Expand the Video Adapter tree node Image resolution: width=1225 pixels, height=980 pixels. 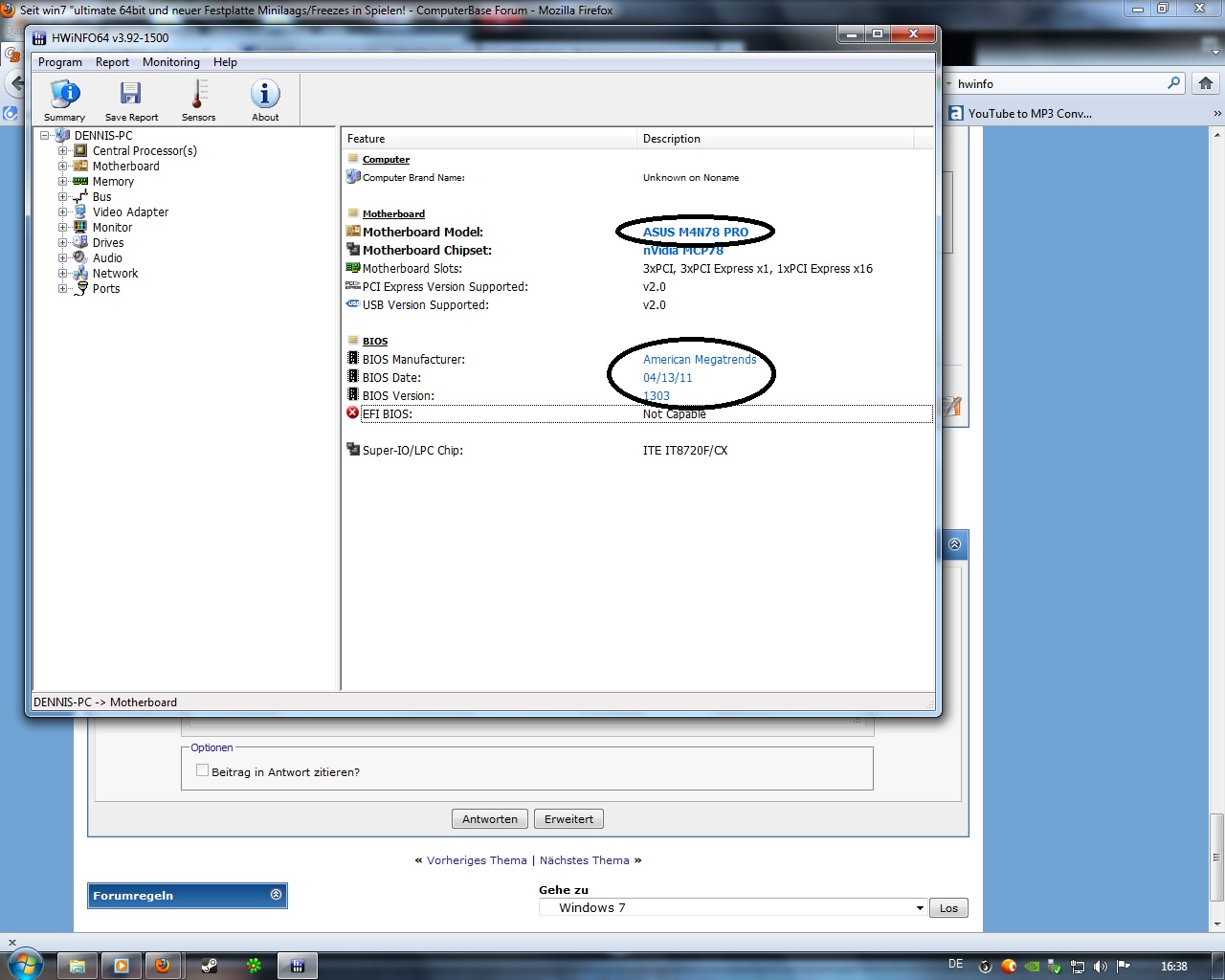[62, 212]
